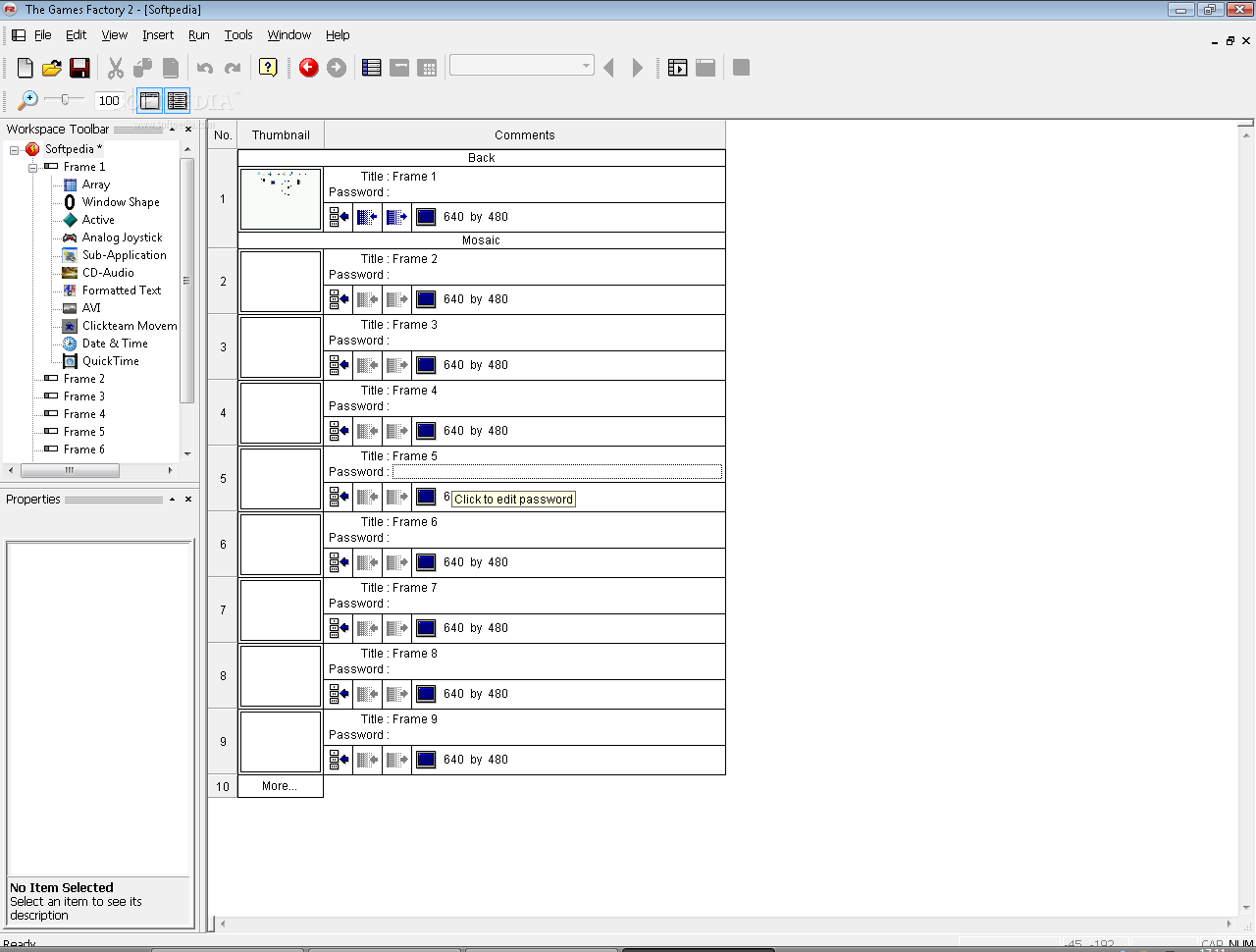Click the text "Title : Frame 7"
The height and width of the screenshot is (952, 1256).
tap(398, 588)
